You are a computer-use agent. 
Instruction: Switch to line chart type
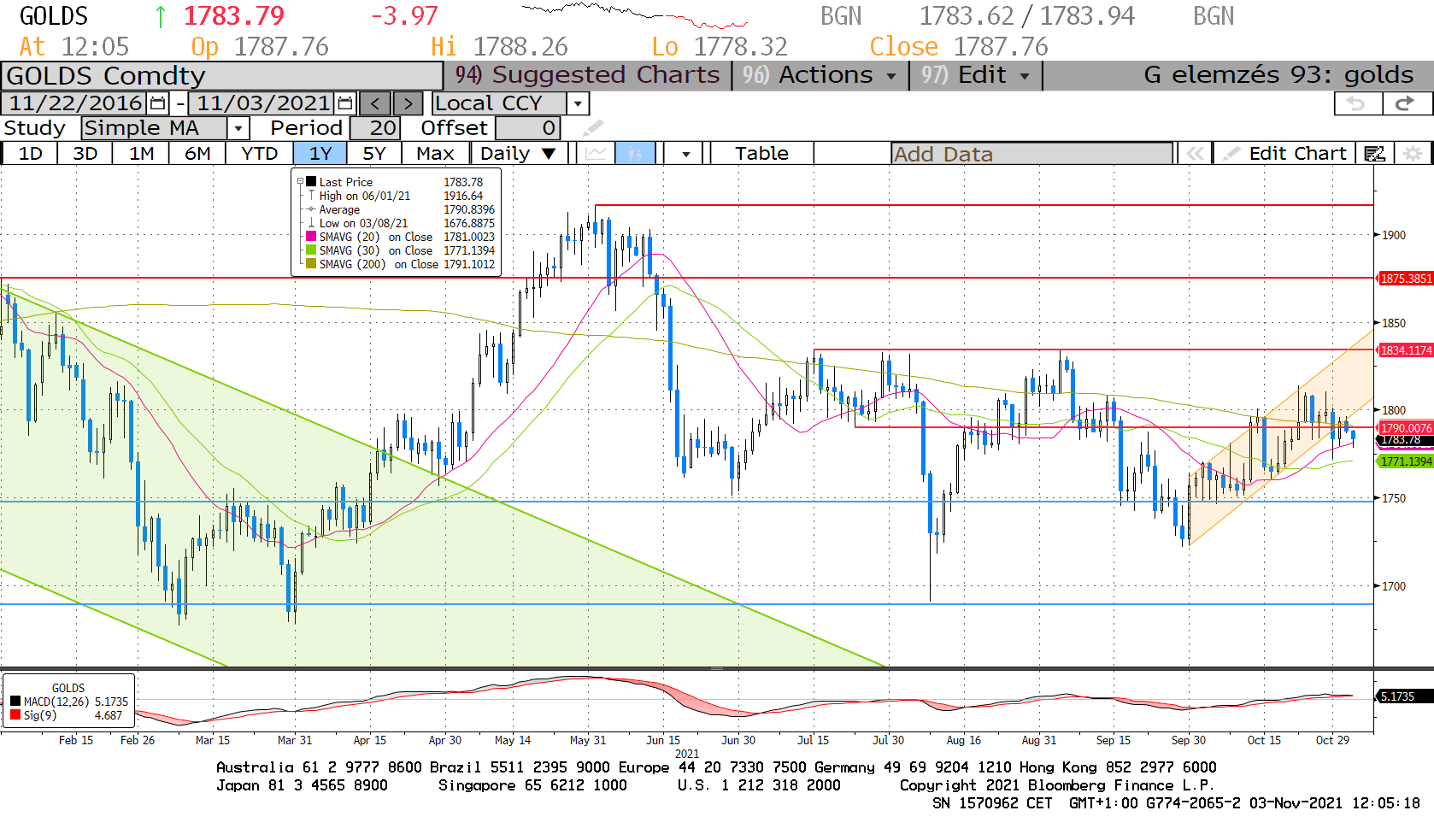(x=597, y=154)
